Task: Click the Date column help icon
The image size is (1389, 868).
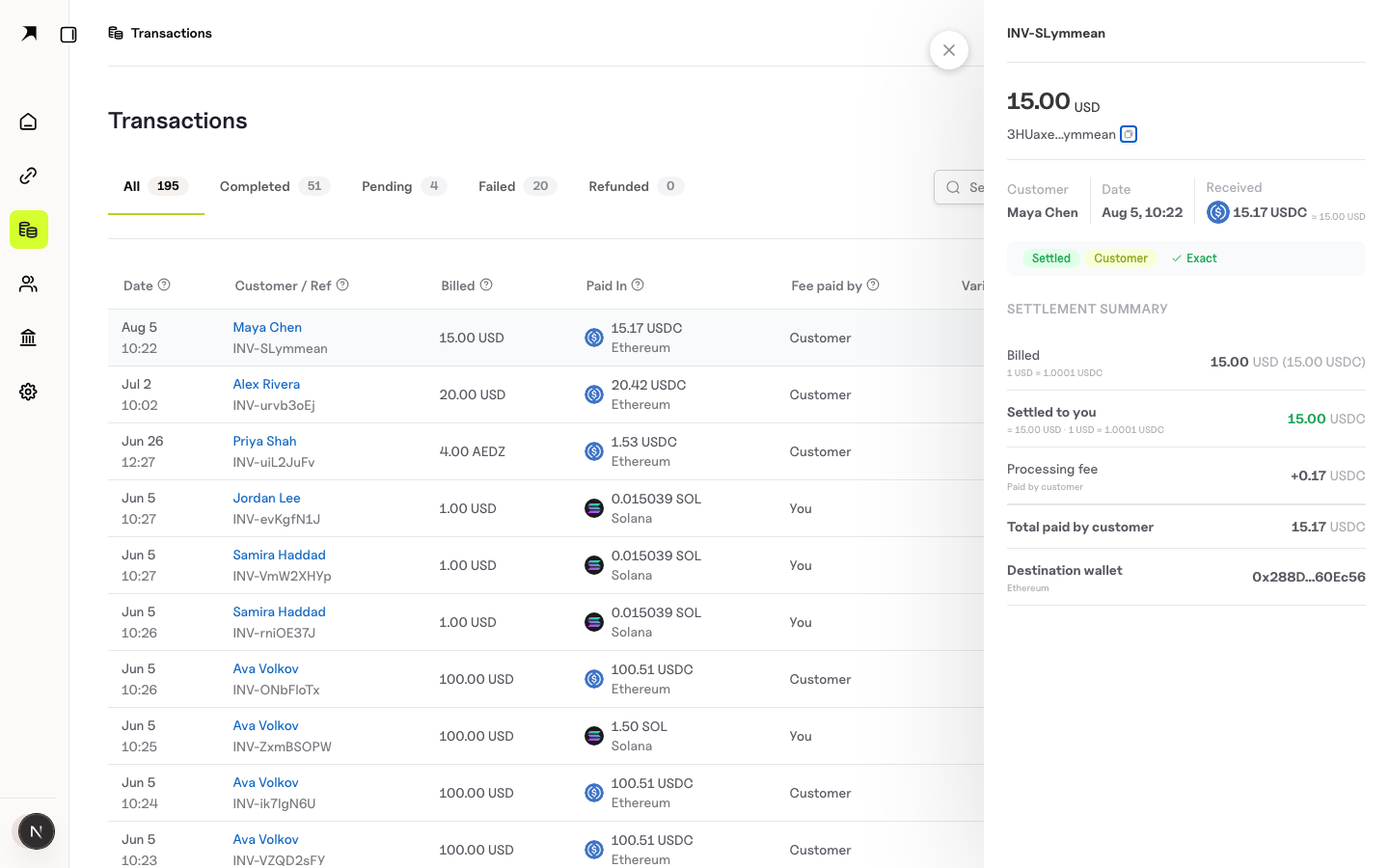Action: tap(164, 285)
